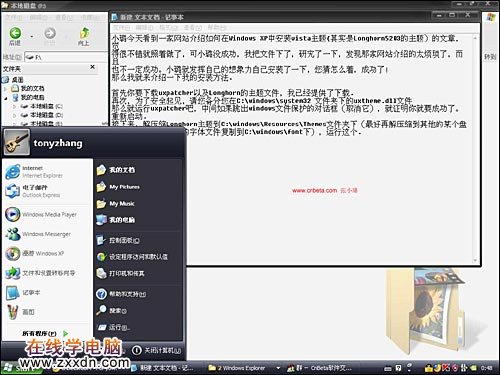This screenshot has height=375, width=500.
Task: Select Local Disk (C:) in the folder tree
Action: pos(42,106)
